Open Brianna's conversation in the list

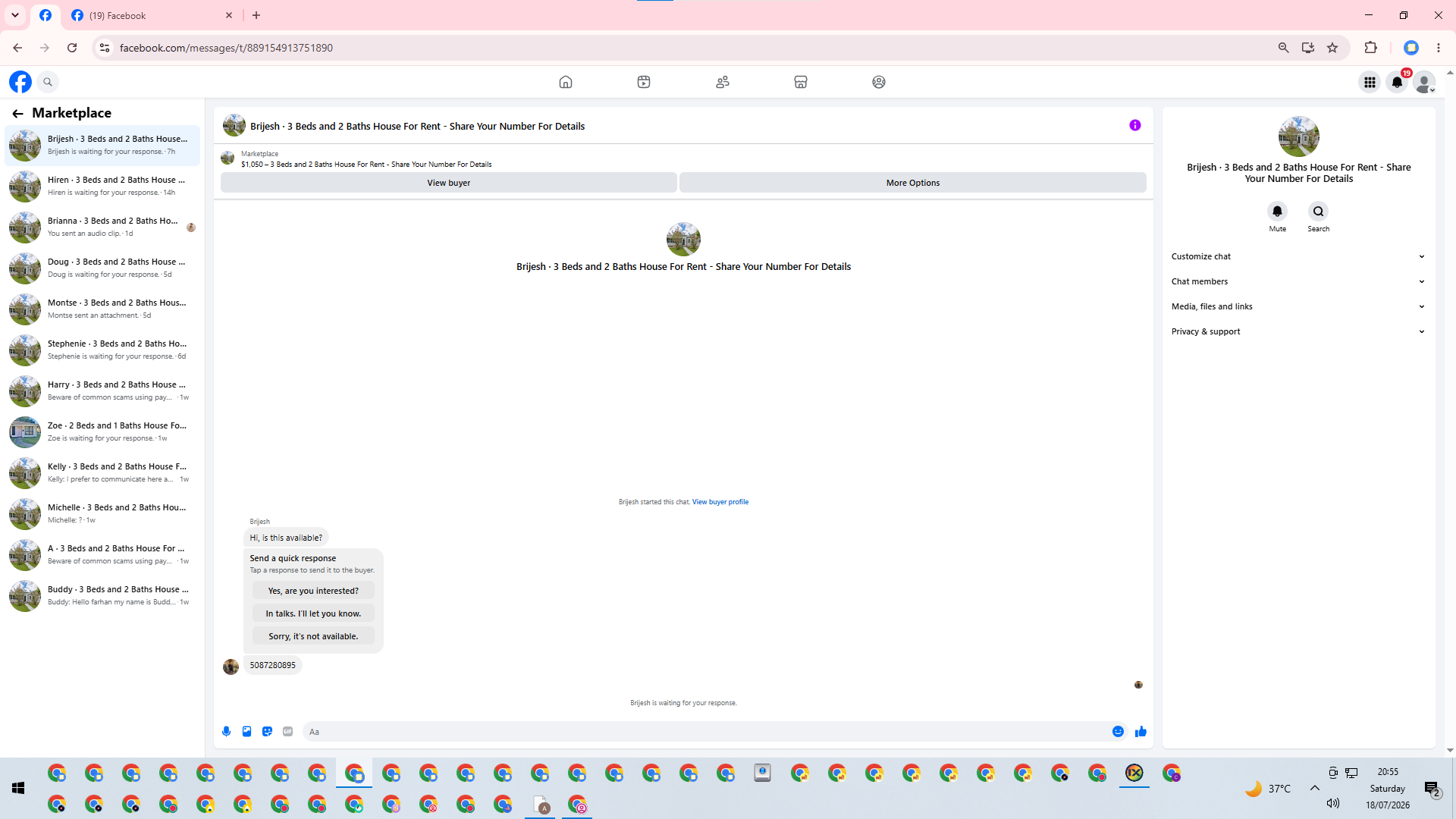pos(102,227)
